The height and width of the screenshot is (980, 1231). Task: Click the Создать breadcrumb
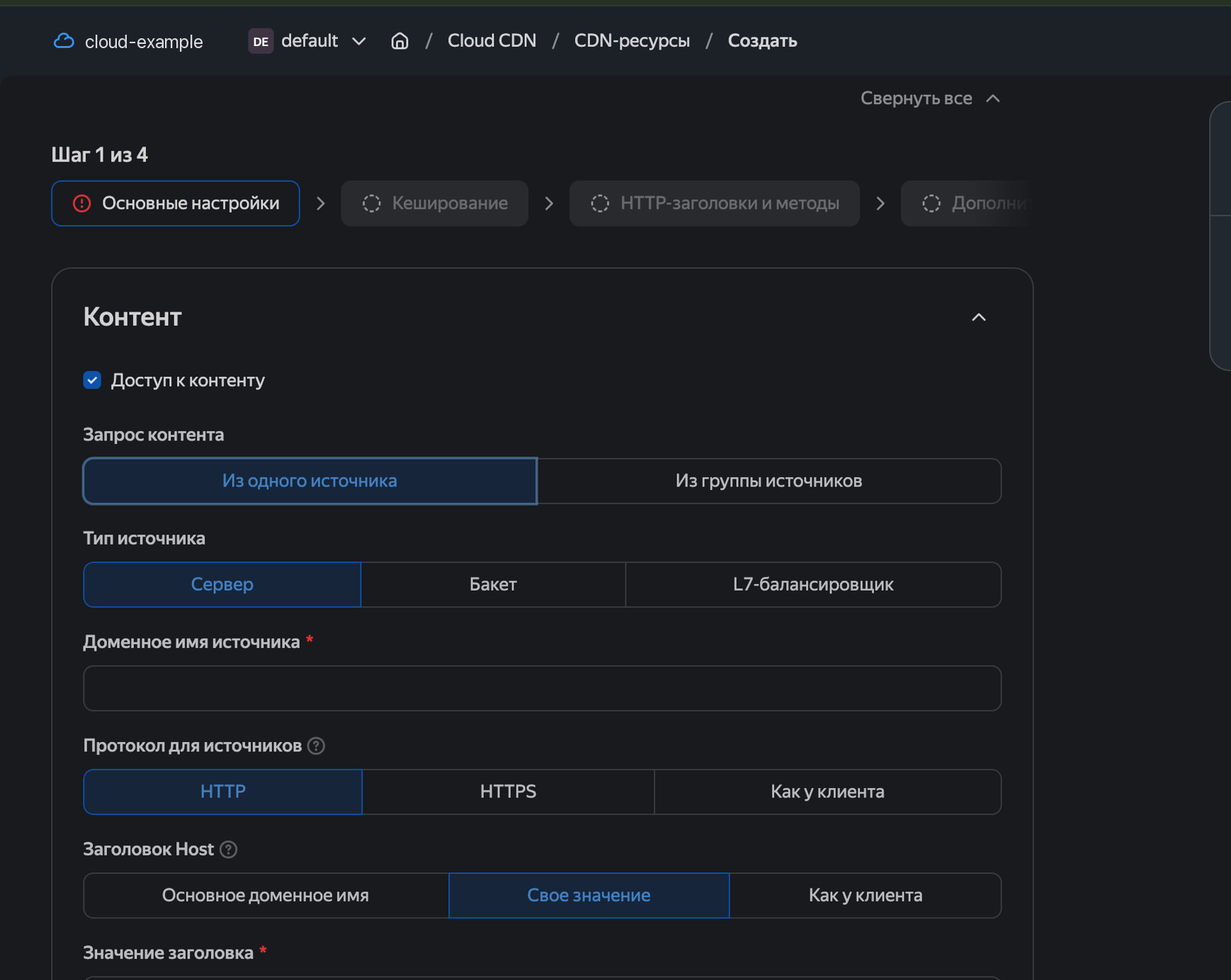coord(762,41)
